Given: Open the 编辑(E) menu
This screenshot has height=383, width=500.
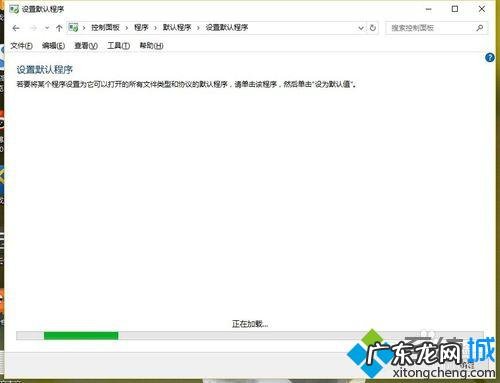Looking at the screenshot, I should 53,46.
